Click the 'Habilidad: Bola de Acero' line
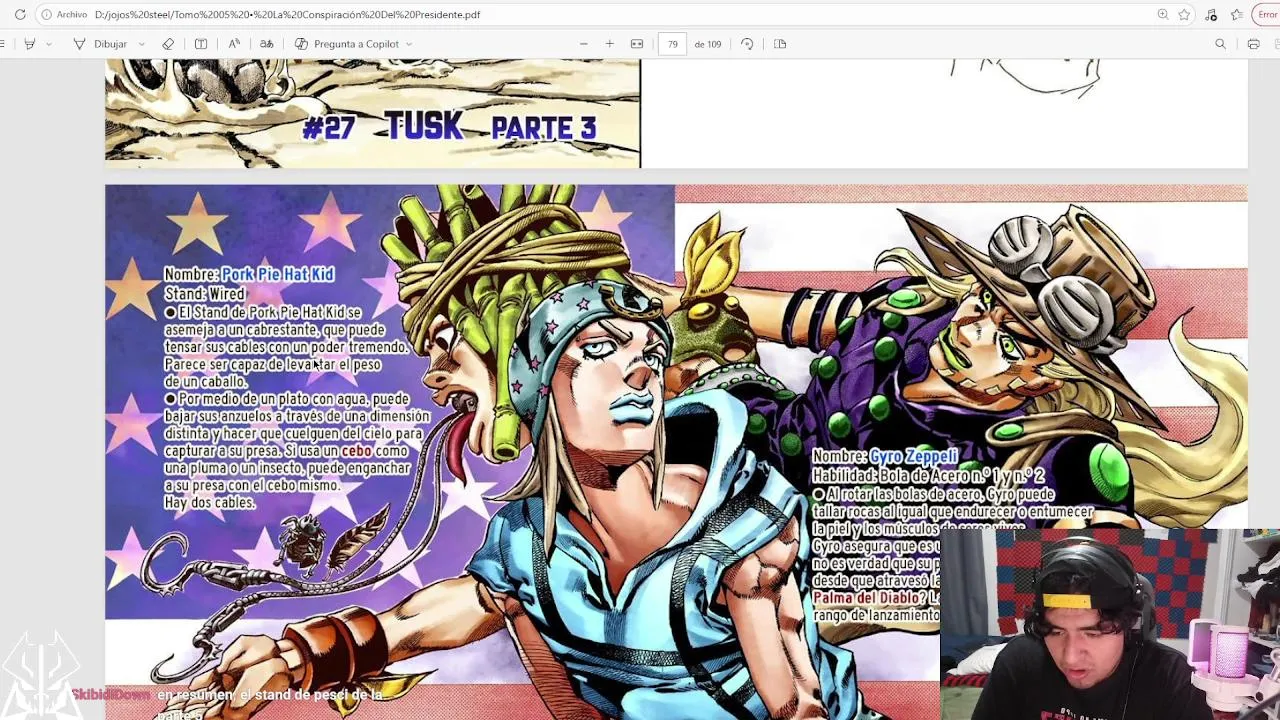The width and height of the screenshot is (1280, 720). (928, 476)
